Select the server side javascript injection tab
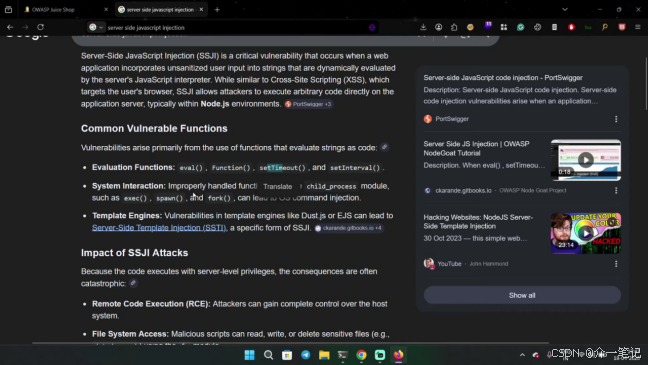648x365 pixels. click(x=159, y=10)
